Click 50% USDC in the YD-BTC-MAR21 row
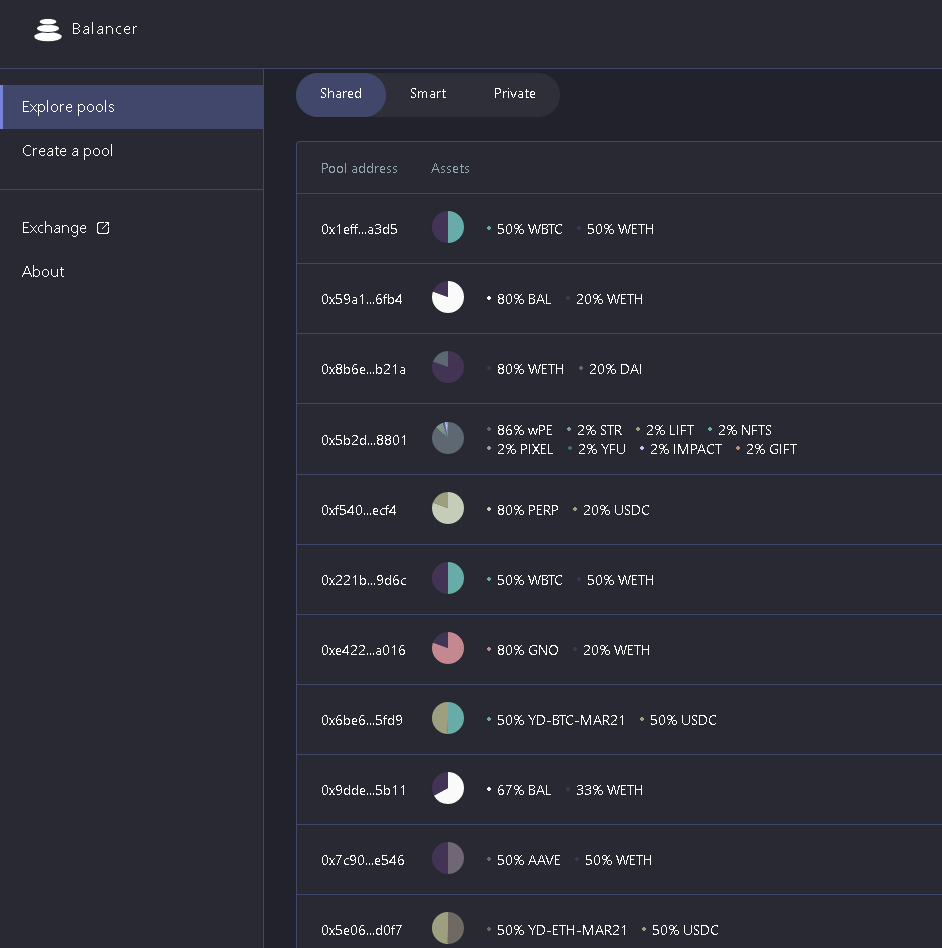 pyautogui.click(x=683, y=721)
